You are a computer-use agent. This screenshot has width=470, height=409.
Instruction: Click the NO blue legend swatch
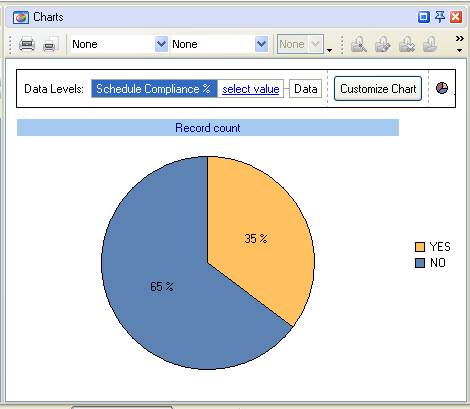point(420,263)
